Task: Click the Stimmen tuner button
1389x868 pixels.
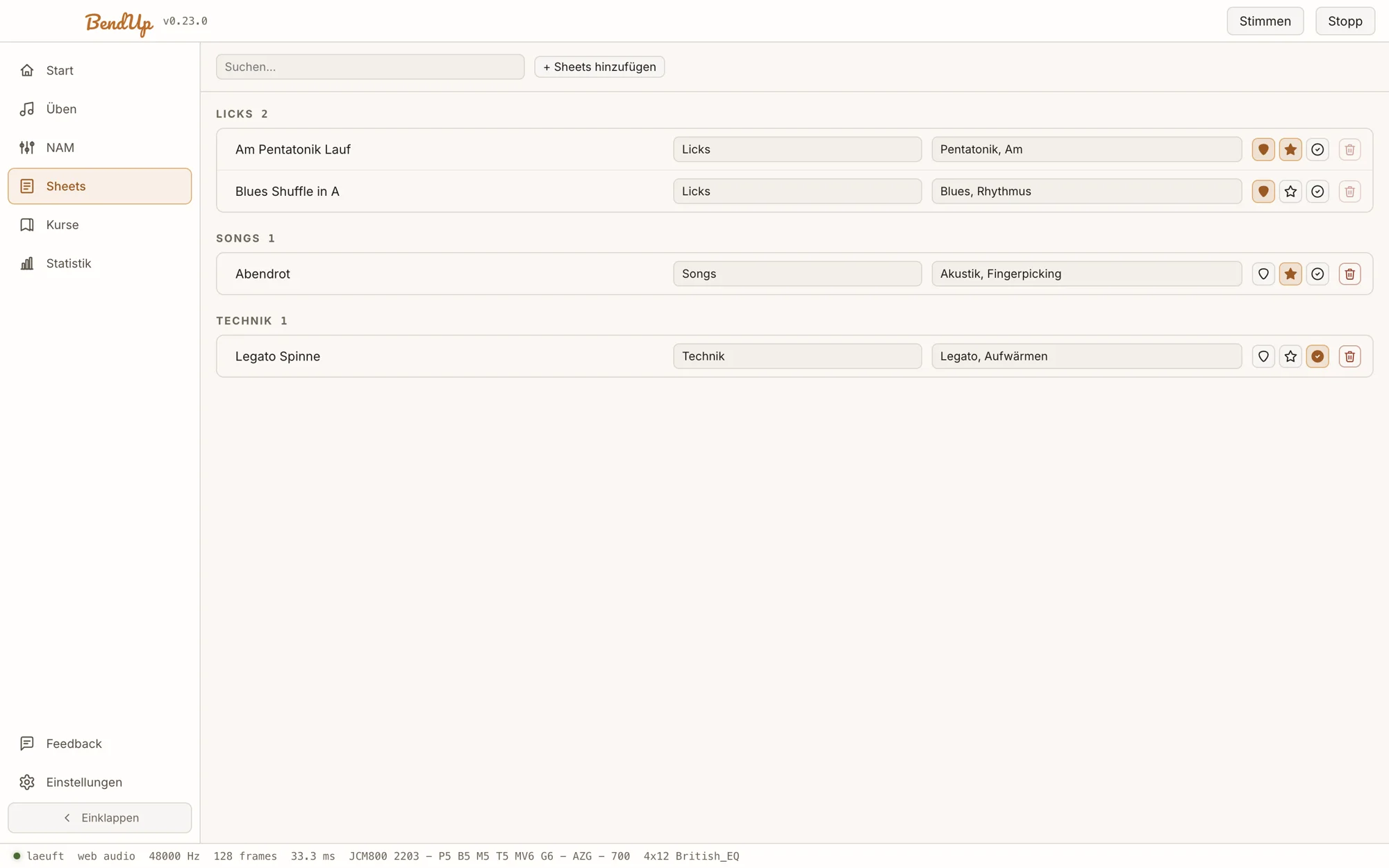Action: 1265,21
